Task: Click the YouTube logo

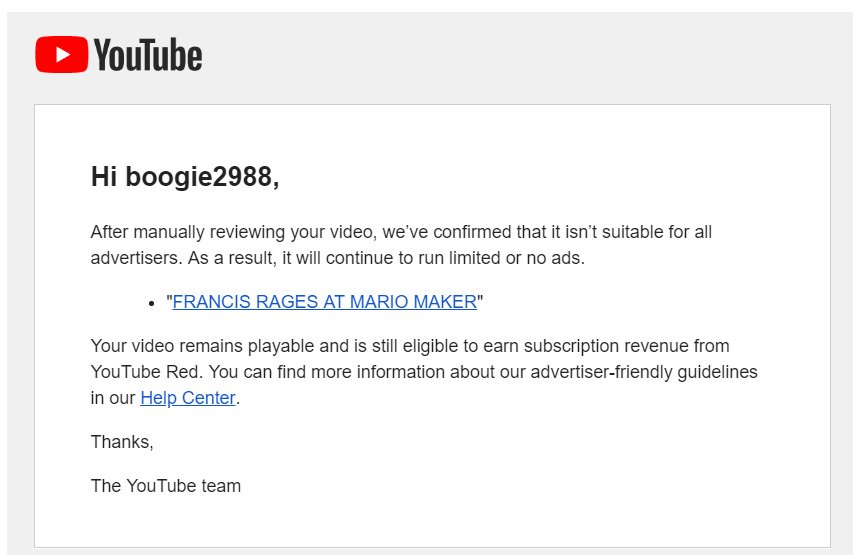Action: point(119,54)
